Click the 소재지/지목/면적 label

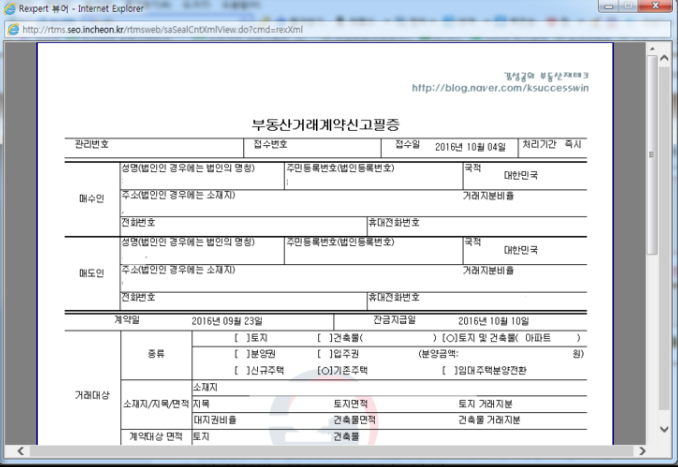[x=156, y=403]
